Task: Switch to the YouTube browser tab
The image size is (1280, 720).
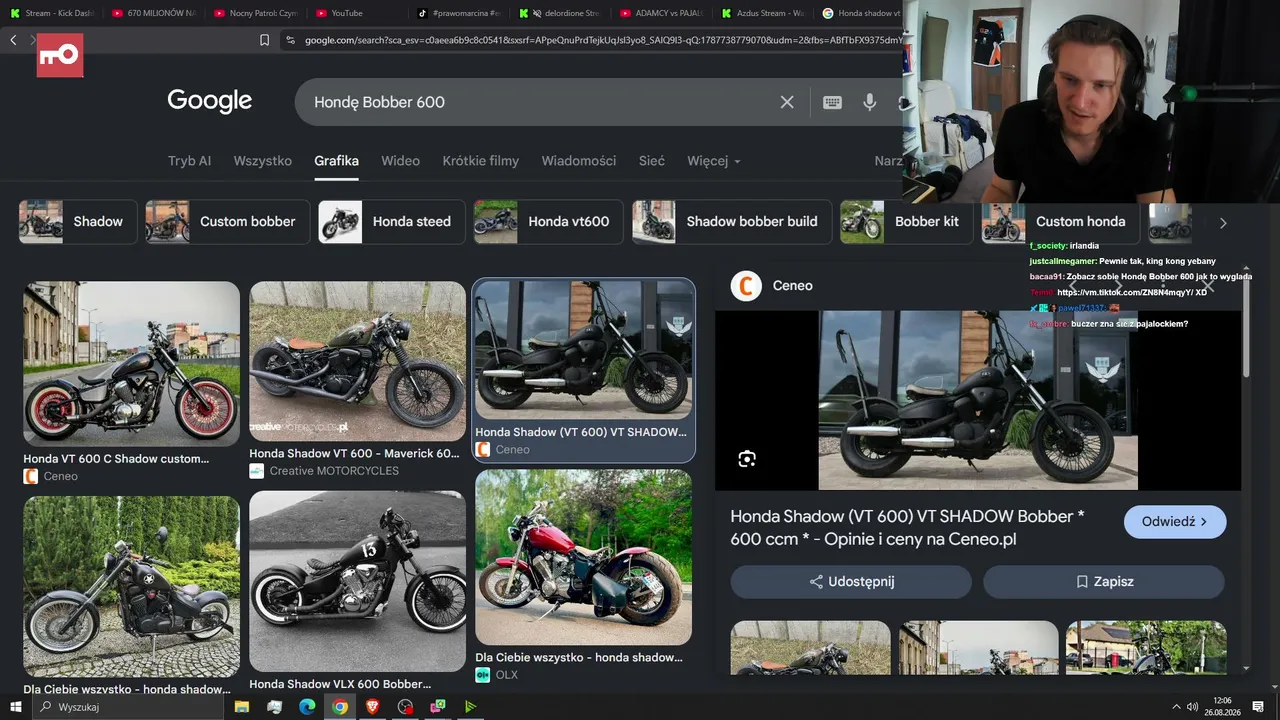Action: click(x=358, y=13)
